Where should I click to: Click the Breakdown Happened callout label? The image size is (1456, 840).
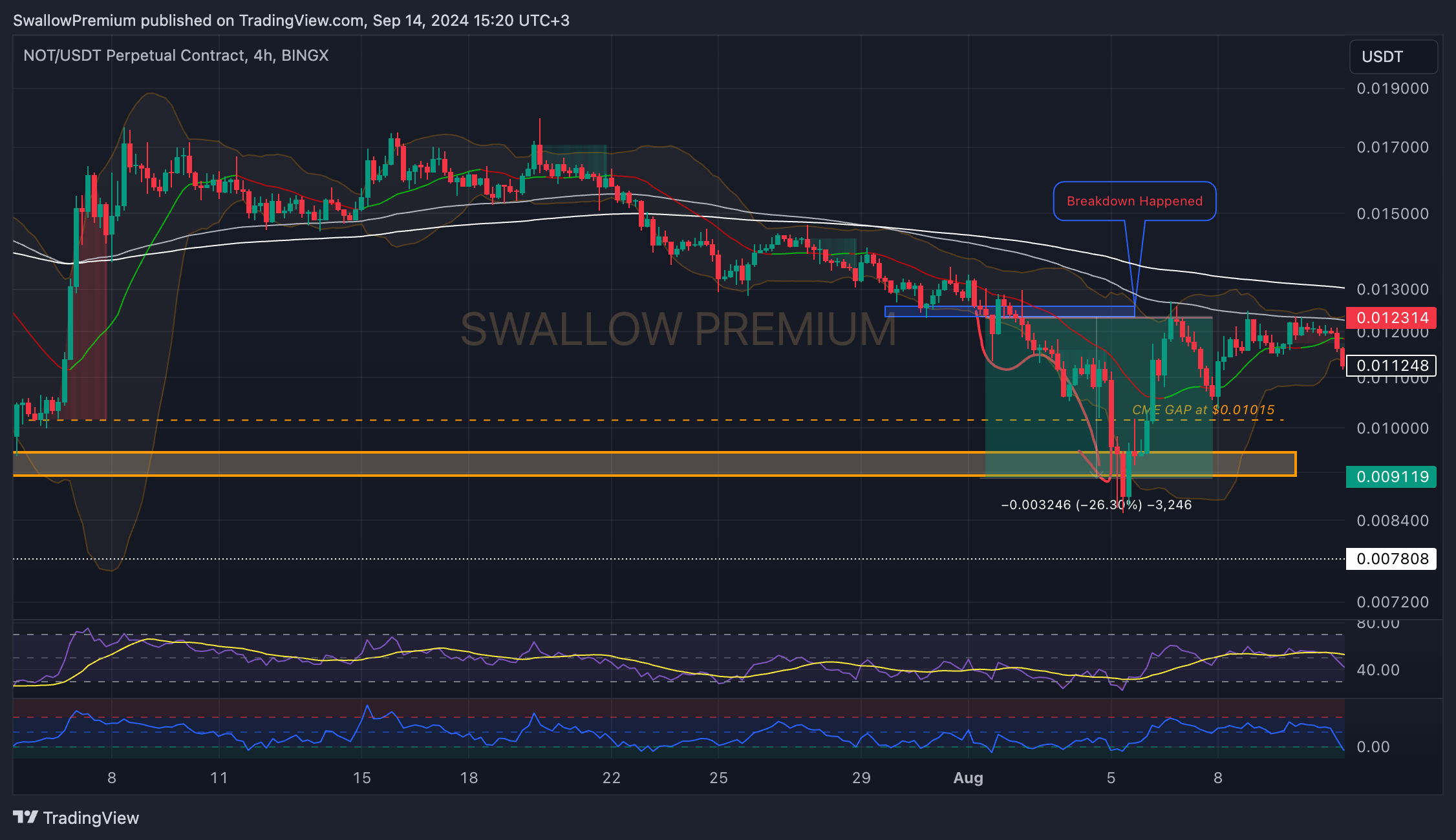(x=1135, y=201)
